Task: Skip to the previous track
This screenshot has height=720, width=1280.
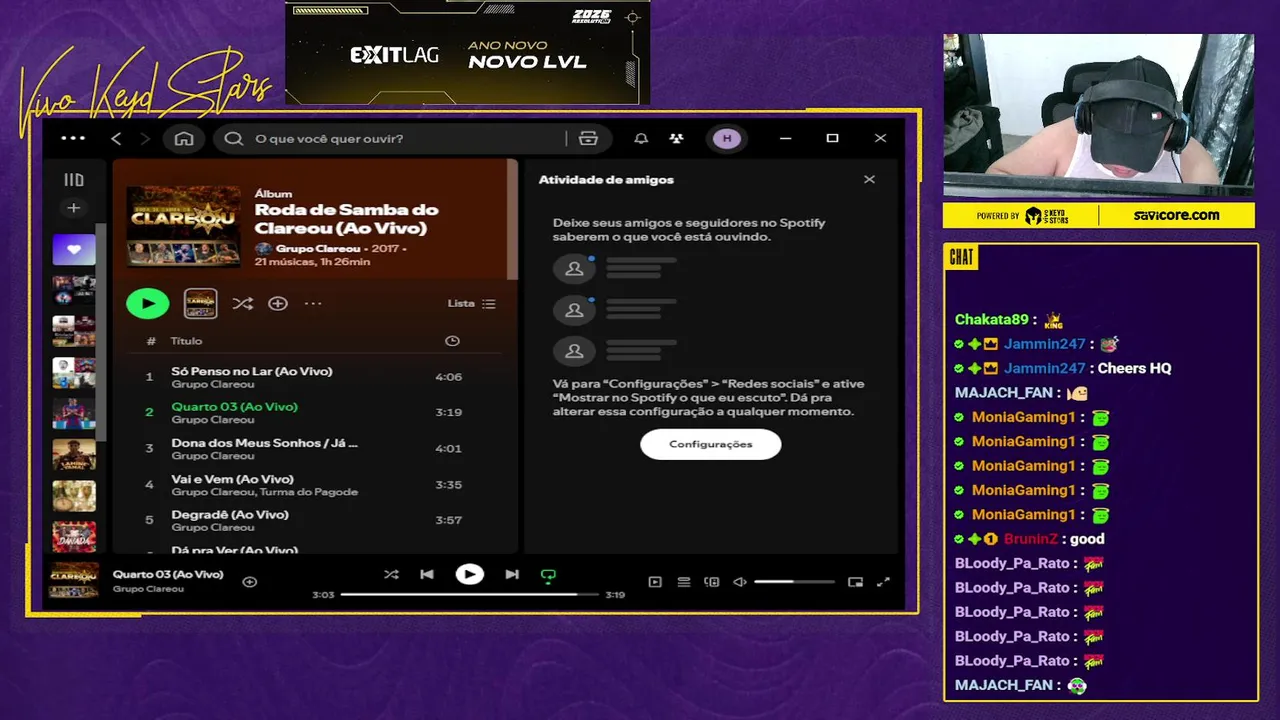Action: click(x=427, y=574)
